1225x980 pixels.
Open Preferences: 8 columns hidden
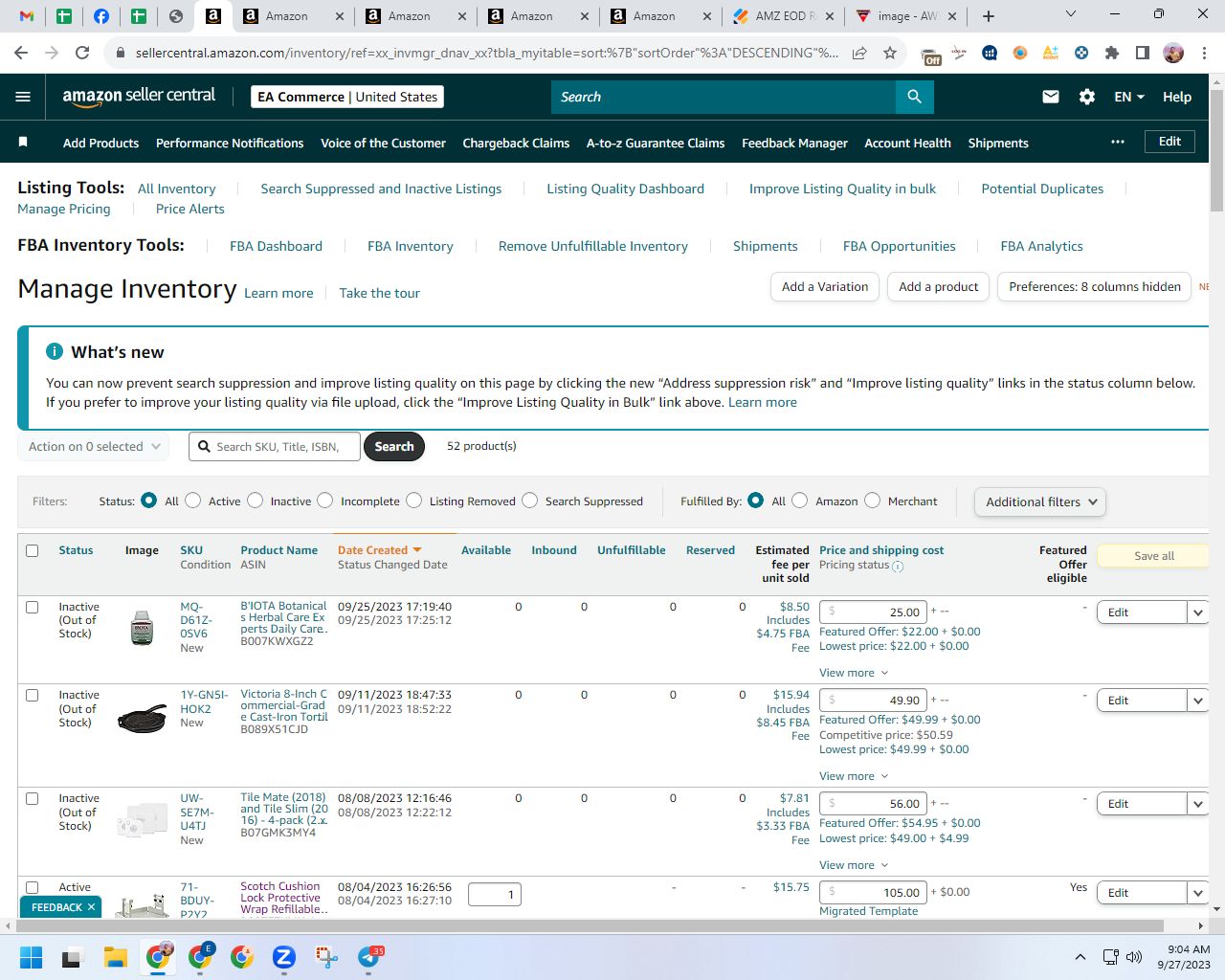[x=1094, y=286]
